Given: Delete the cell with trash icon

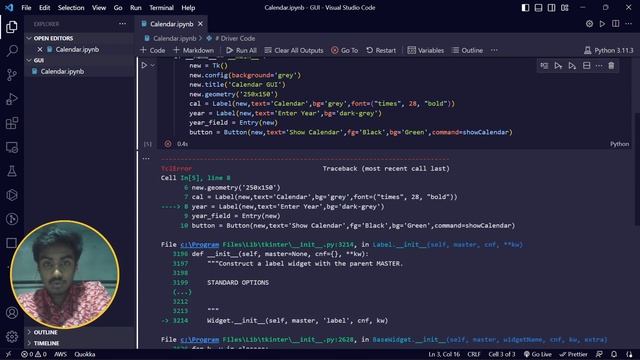Looking at the screenshot, I should (611, 66).
